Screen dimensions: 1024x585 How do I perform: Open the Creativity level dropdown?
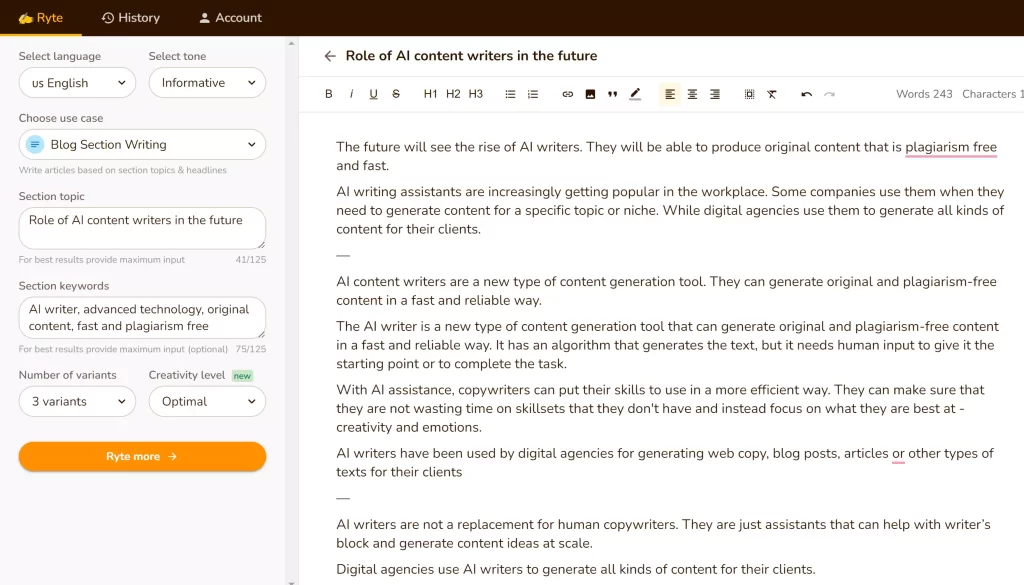pos(207,402)
